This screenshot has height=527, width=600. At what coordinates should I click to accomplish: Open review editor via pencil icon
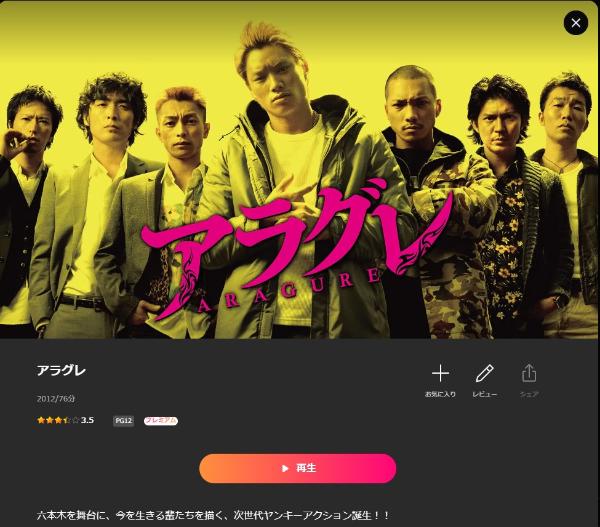point(484,373)
